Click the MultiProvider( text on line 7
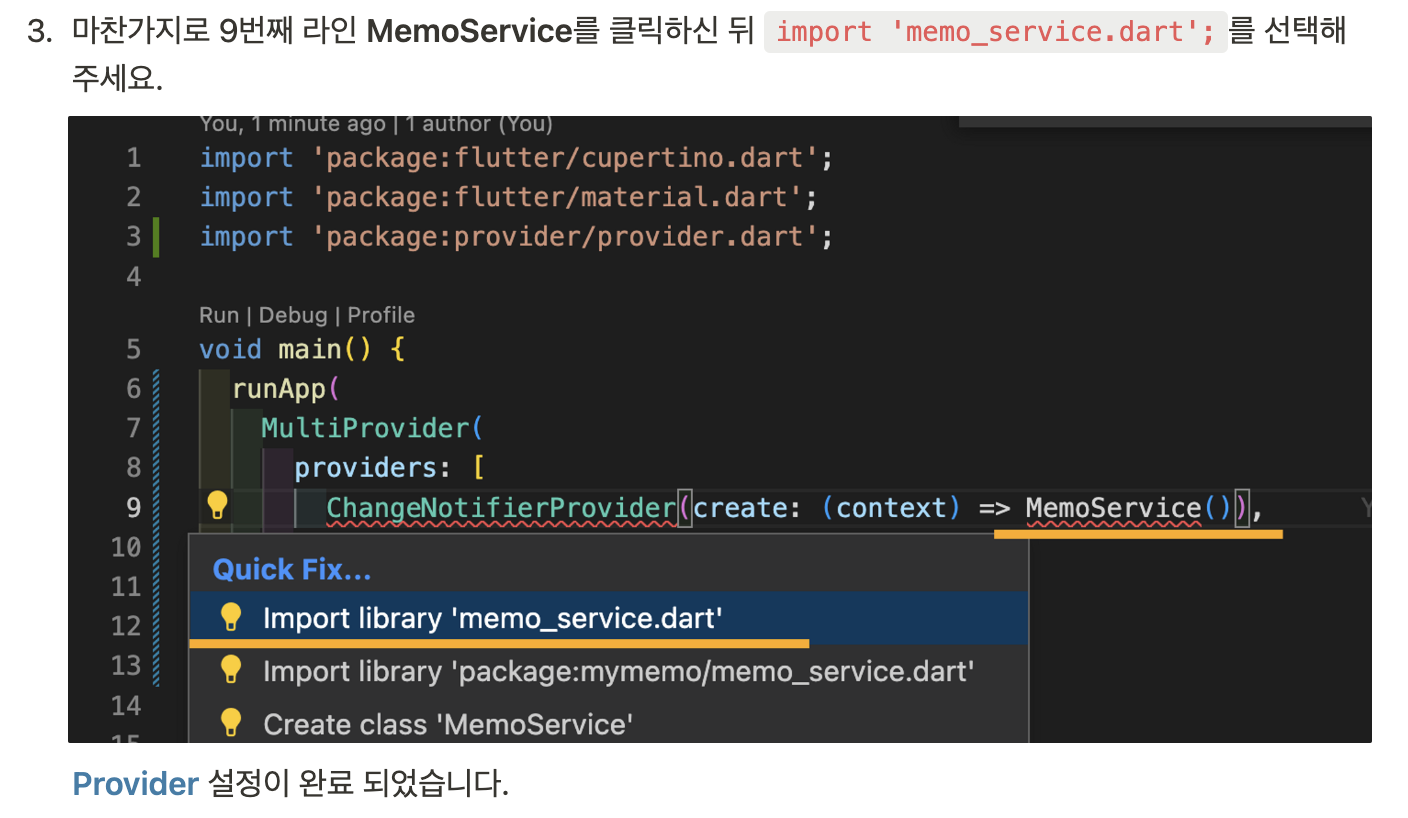The image size is (1408, 818). [372, 428]
